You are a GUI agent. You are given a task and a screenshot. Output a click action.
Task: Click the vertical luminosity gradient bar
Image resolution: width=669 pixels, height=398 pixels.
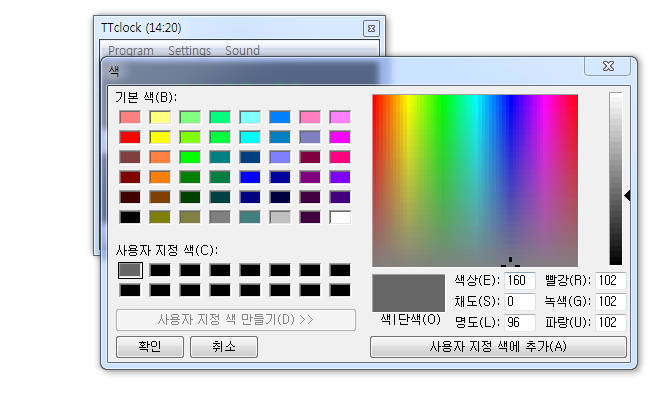click(x=616, y=179)
